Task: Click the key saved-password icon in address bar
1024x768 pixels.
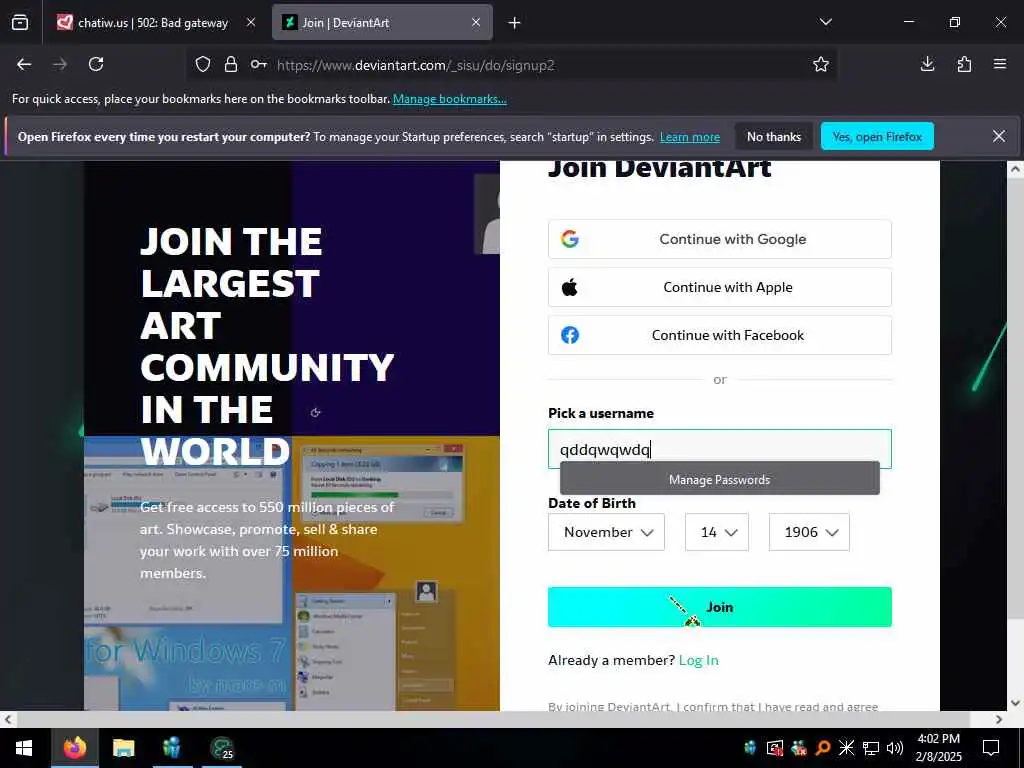Action: coord(259,65)
